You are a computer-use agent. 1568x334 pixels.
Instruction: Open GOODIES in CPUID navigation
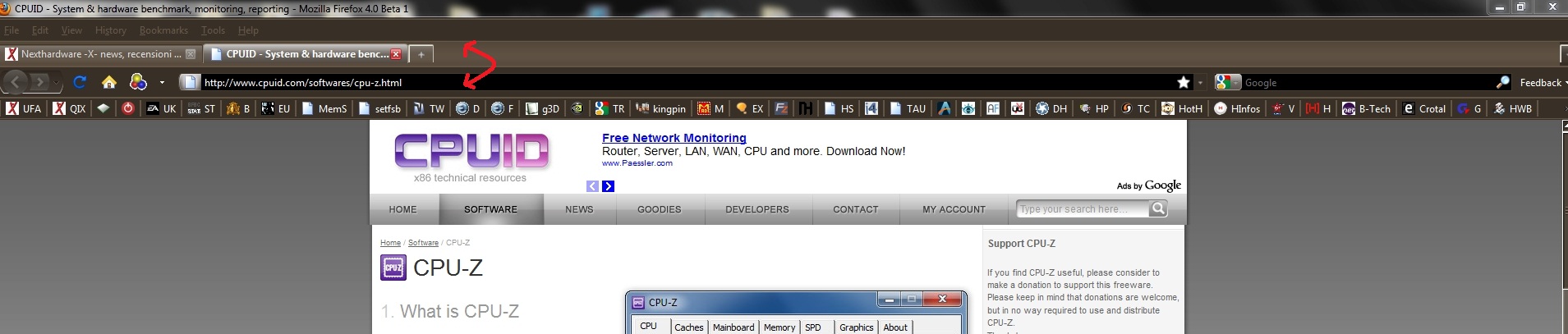coord(660,209)
